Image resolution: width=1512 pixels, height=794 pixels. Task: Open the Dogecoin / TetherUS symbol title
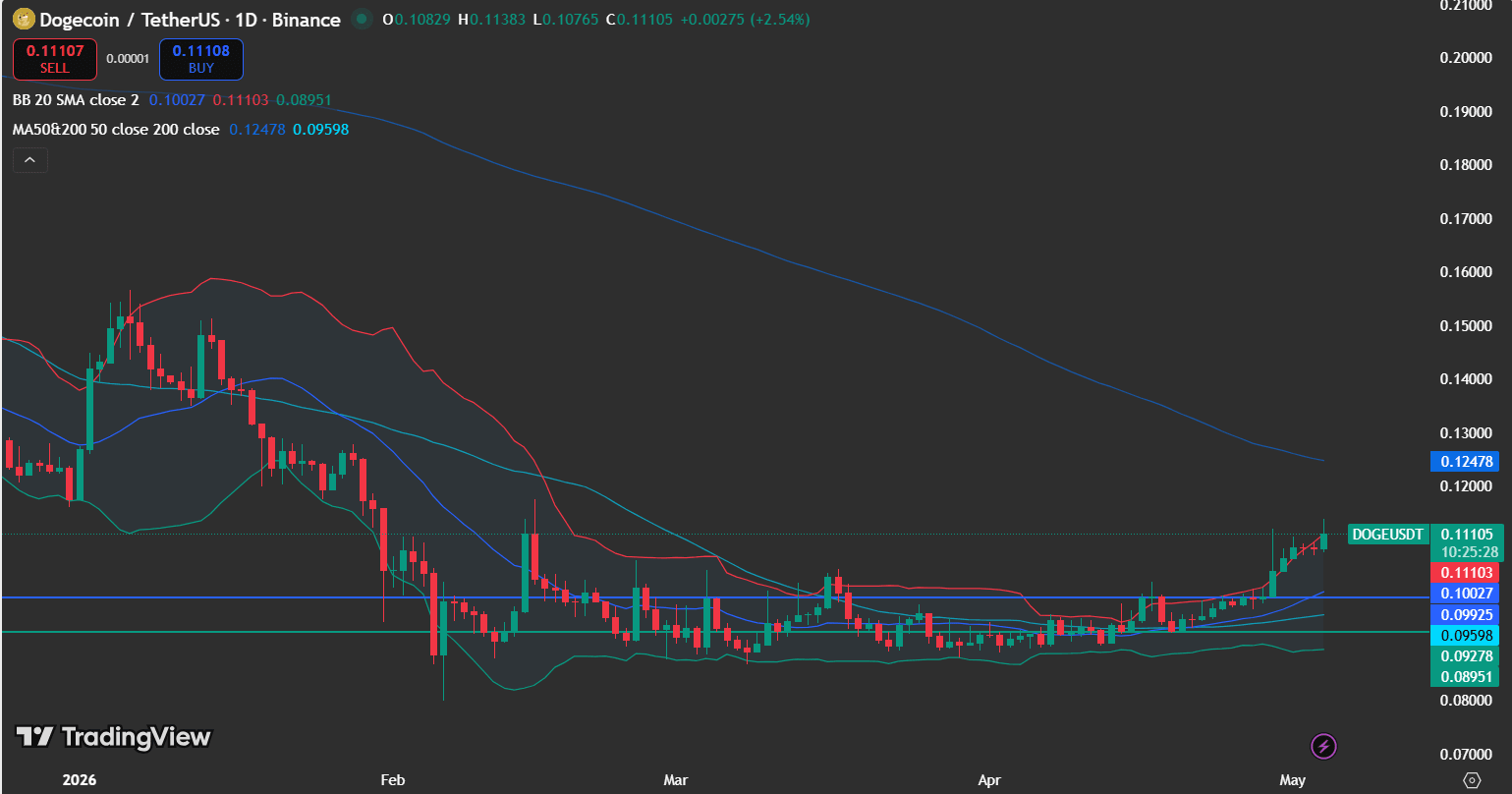190,20
